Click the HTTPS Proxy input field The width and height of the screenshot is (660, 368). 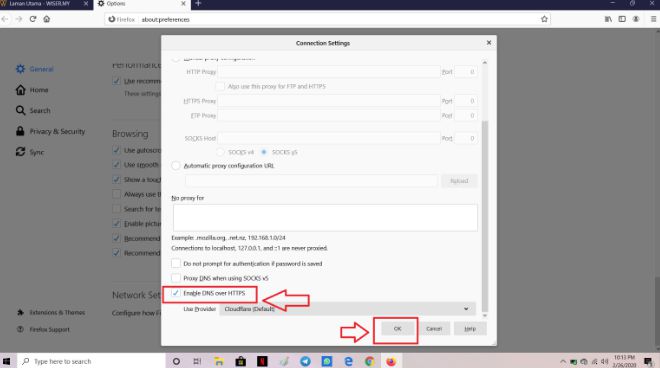click(x=329, y=101)
